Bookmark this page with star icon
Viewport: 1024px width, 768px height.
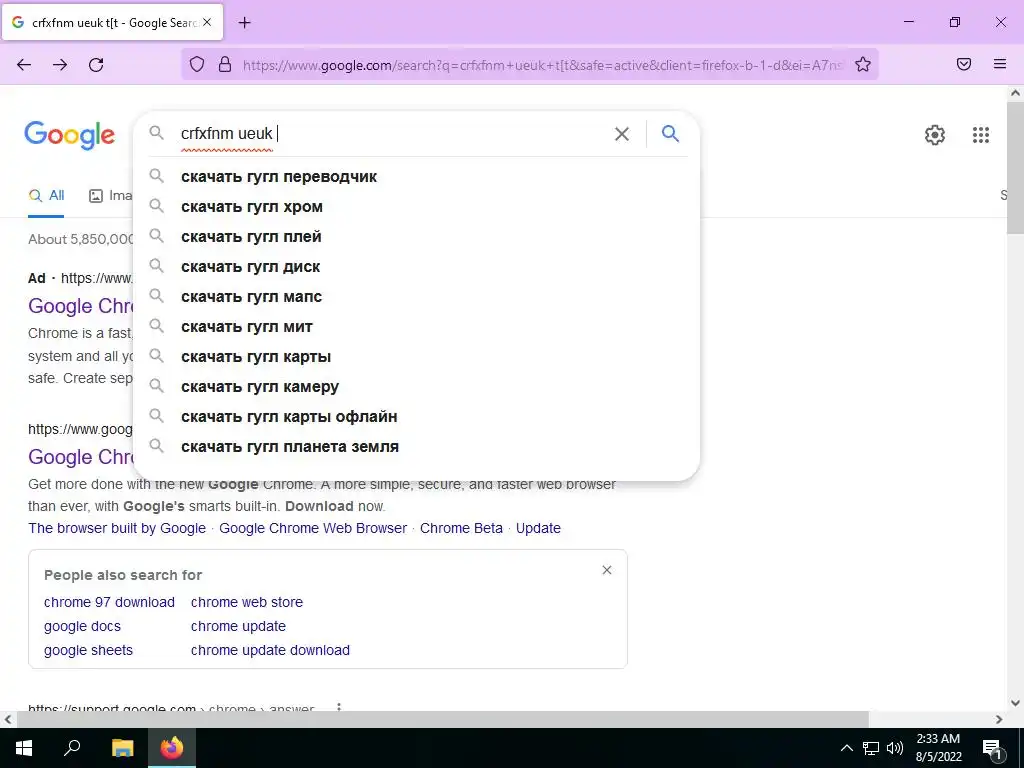coord(863,64)
